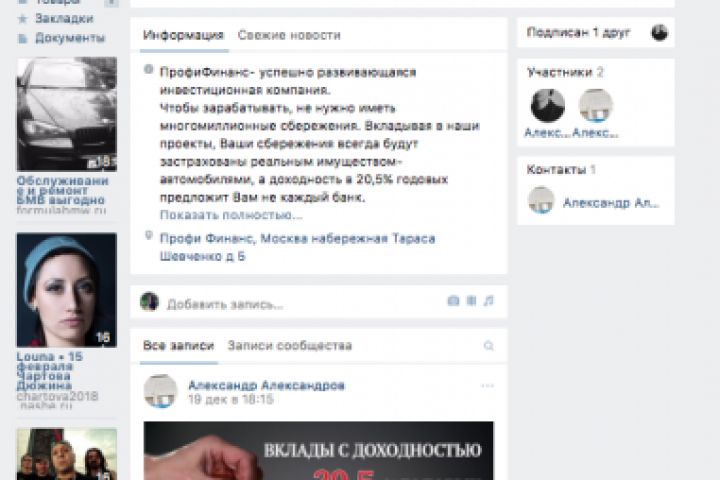Switch to Записи сообщества tab
This screenshot has height=480, width=720.
click(290, 345)
